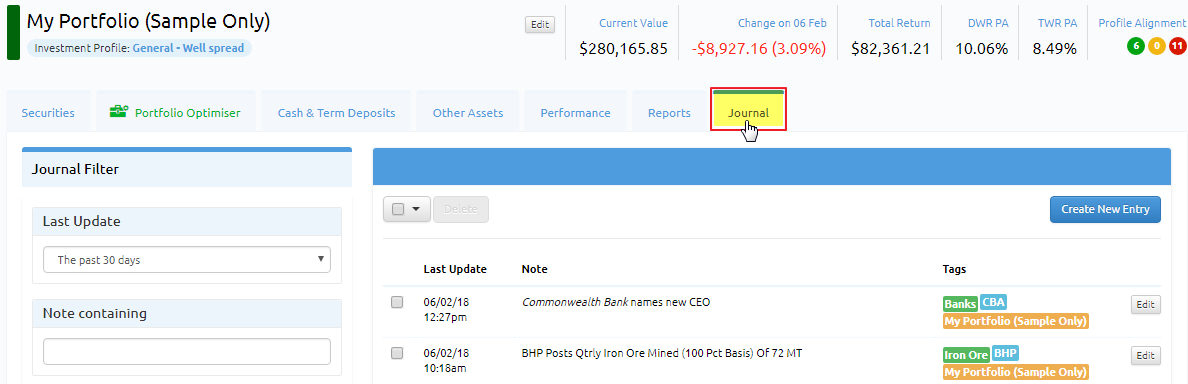1188x384 pixels.
Task: Open the Securities tab
Action: (48, 113)
